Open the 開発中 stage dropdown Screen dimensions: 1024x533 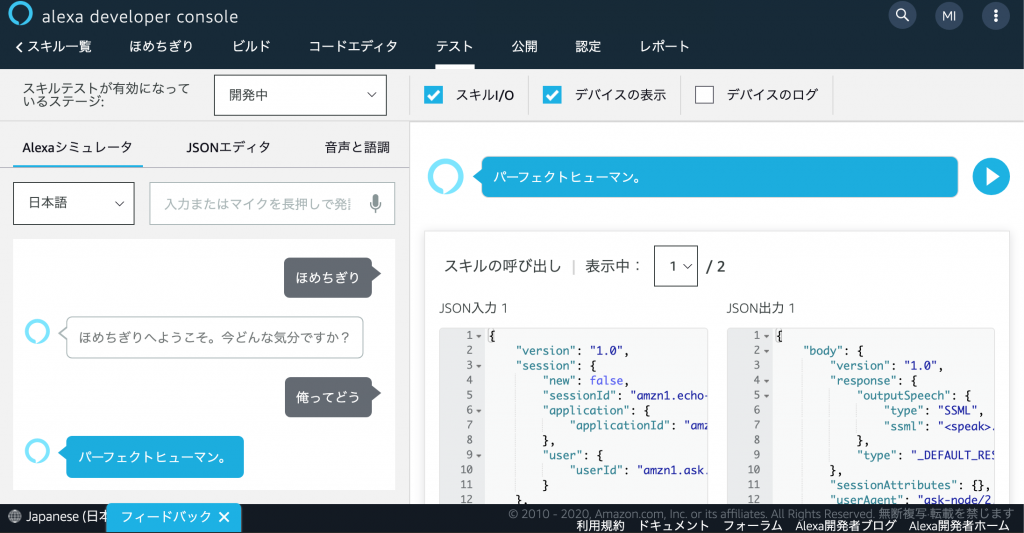(x=300, y=95)
